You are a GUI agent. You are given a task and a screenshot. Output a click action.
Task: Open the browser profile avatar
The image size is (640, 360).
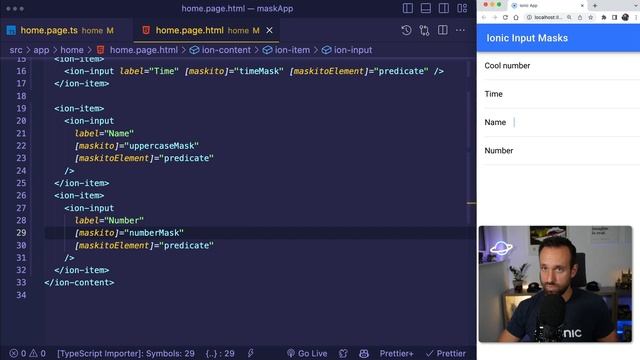[x=625, y=18]
